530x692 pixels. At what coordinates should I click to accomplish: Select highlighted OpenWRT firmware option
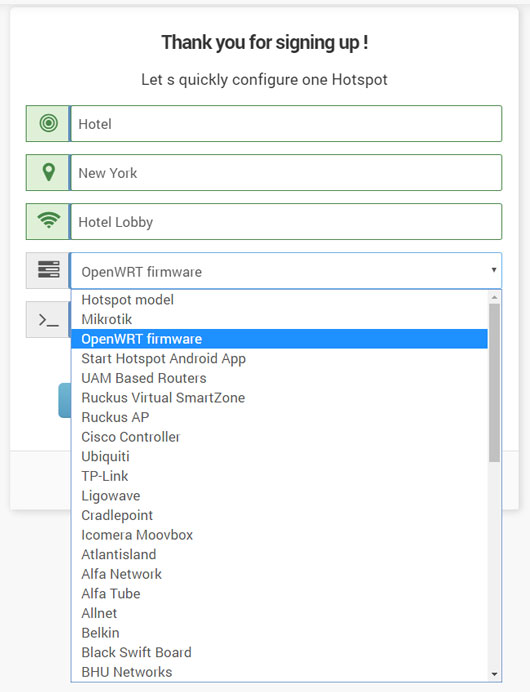click(x=279, y=339)
